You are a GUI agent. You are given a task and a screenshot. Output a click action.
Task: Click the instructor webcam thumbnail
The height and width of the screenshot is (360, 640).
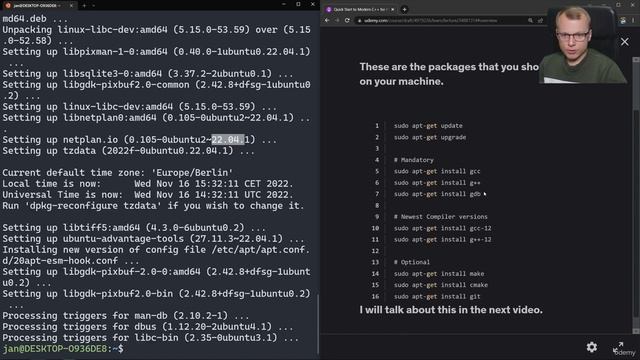pos(583,44)
